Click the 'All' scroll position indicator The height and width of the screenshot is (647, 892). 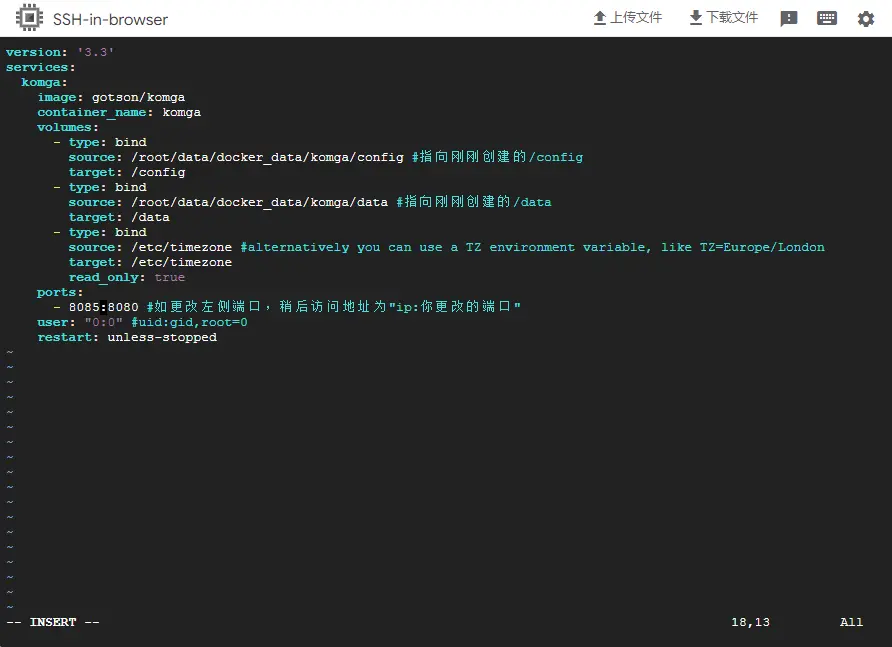[852, 622]
